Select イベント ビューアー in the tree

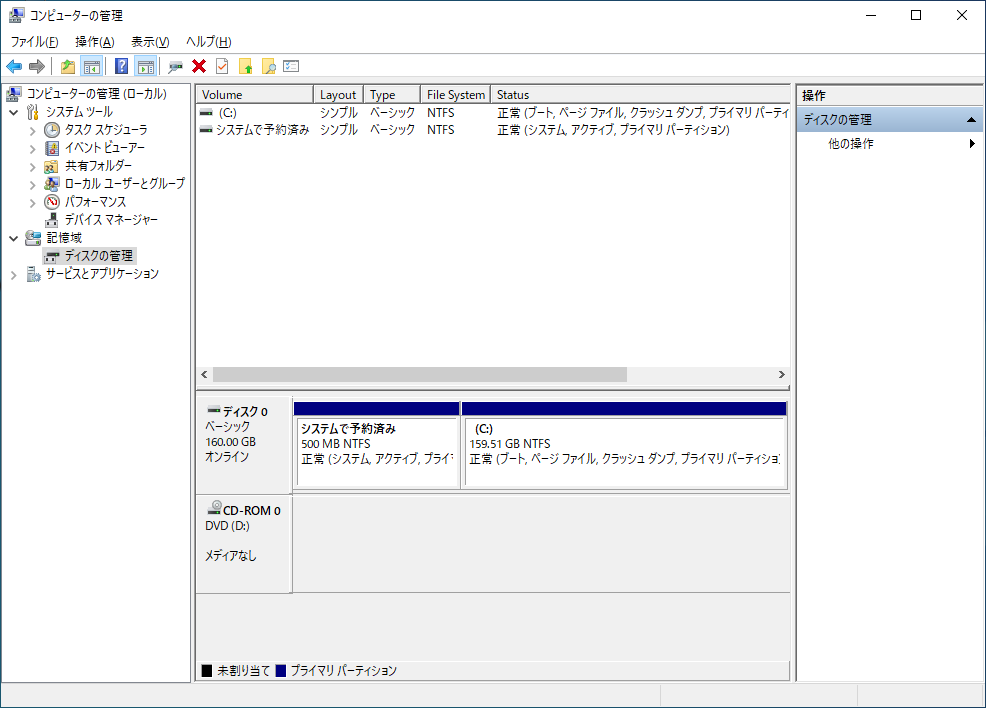[104, 148]
